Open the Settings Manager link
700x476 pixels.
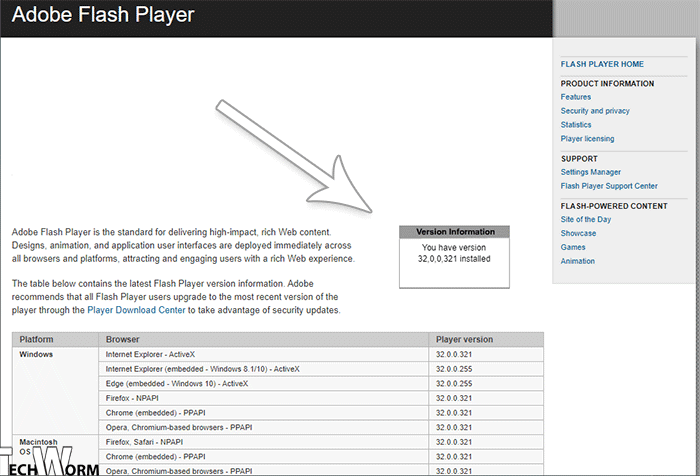pyautogui.click(x=591, y=172)
